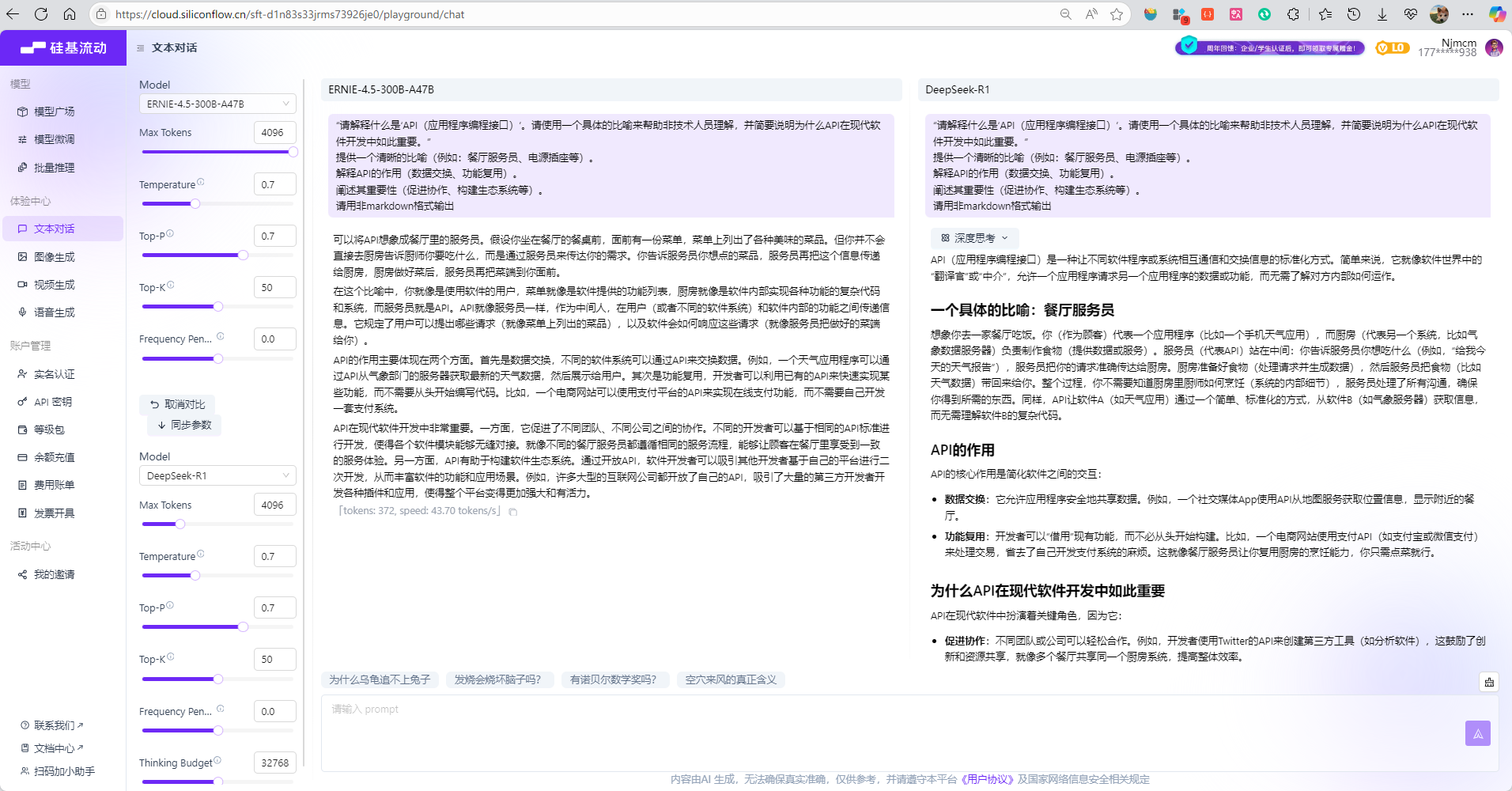Select 视频生成 in the sidebar
This screenshot has width=1512, height=791.
click(x=54, y=285)
